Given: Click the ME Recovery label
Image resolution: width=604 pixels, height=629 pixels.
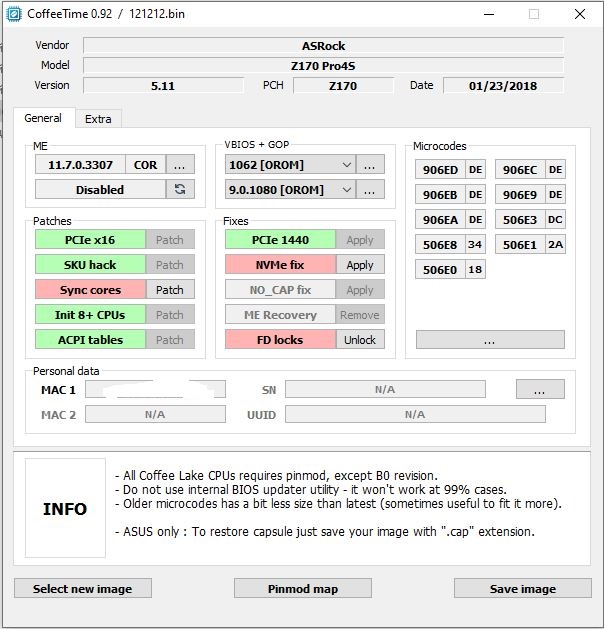Looking at the screenshot, I should (x=280, y=314).
